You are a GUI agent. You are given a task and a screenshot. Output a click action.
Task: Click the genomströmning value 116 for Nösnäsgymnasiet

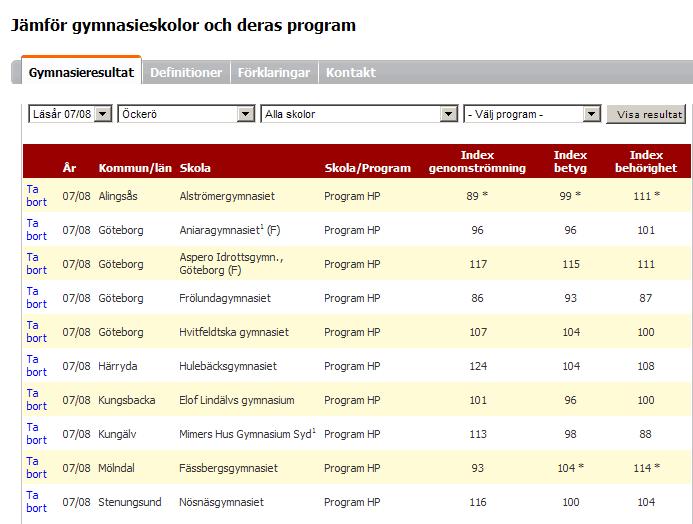[478, 502]
